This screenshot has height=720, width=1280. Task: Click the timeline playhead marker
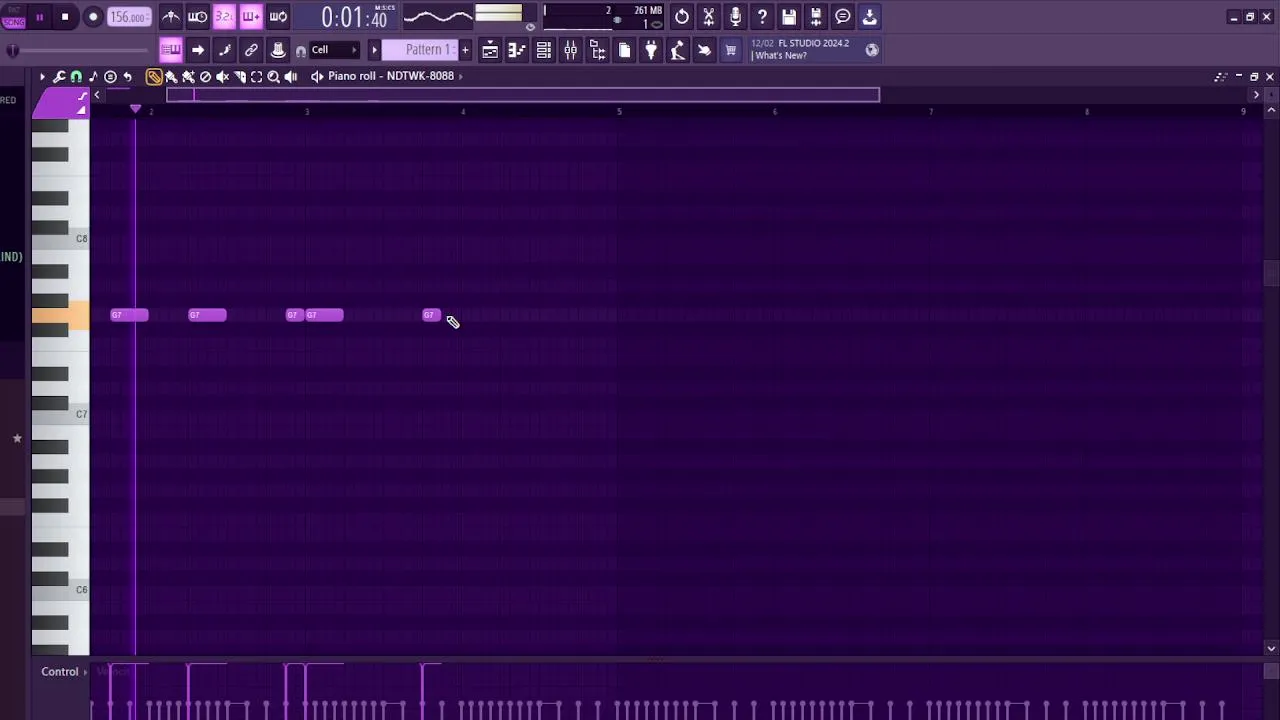click(135, 108)
